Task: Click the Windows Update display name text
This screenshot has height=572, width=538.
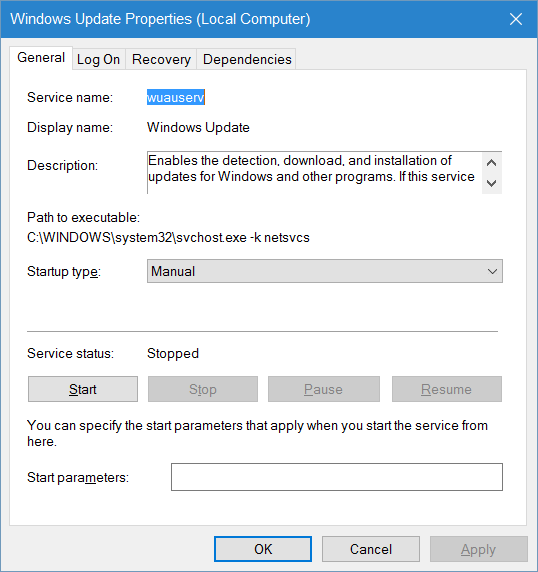Action: (198, 127)
